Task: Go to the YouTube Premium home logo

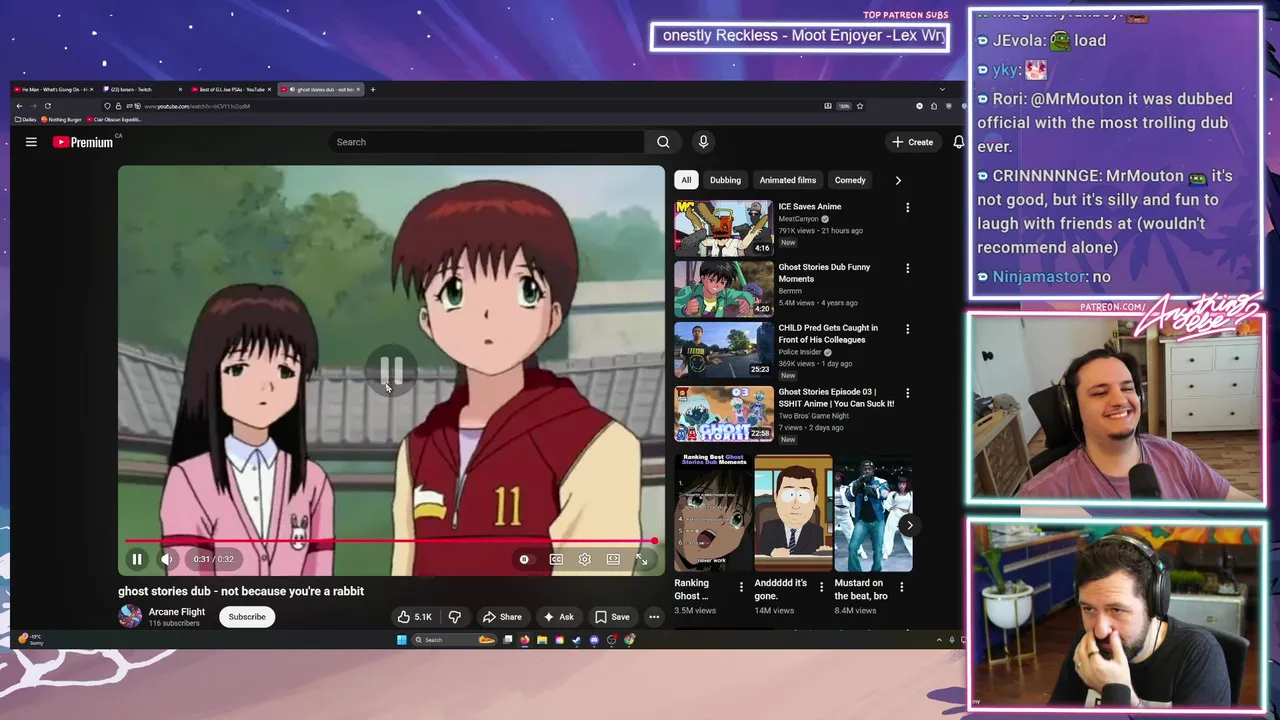Action: tap(83, 142)
